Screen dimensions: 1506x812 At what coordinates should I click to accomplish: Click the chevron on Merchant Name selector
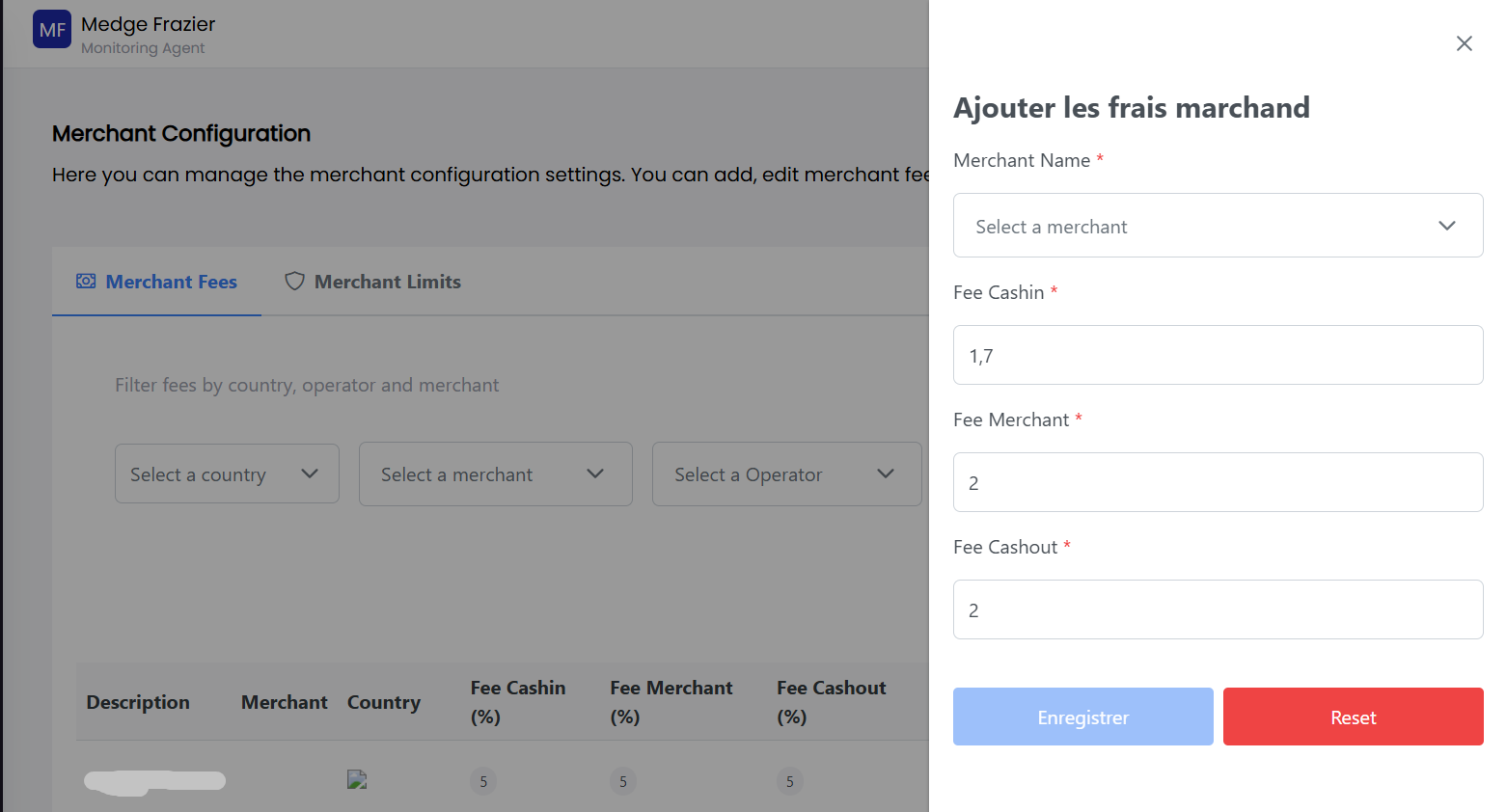pyautogui.click(x=1447, y=225)
